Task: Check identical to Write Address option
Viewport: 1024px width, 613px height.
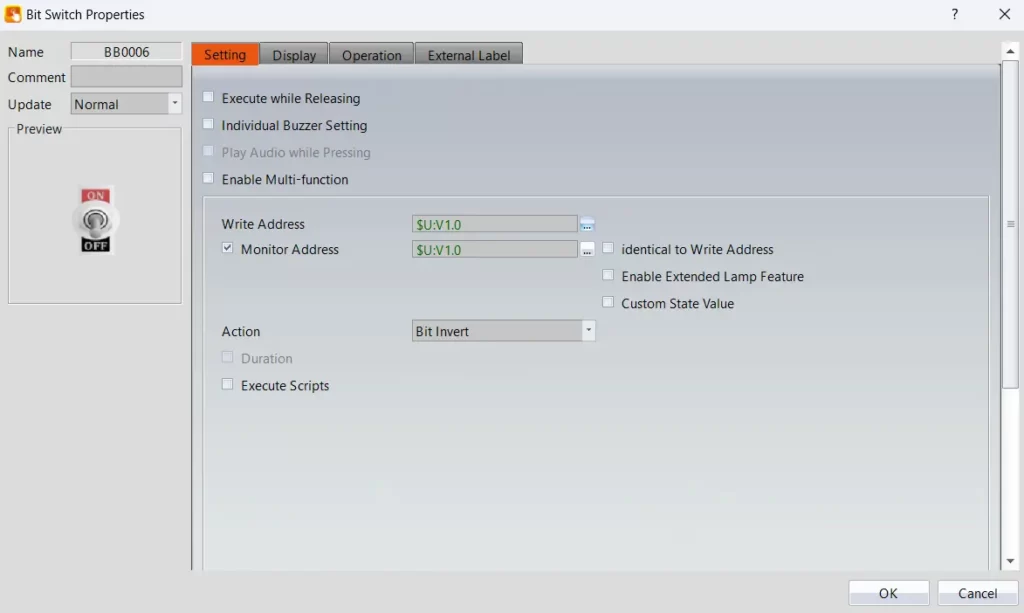Action: 608,249
